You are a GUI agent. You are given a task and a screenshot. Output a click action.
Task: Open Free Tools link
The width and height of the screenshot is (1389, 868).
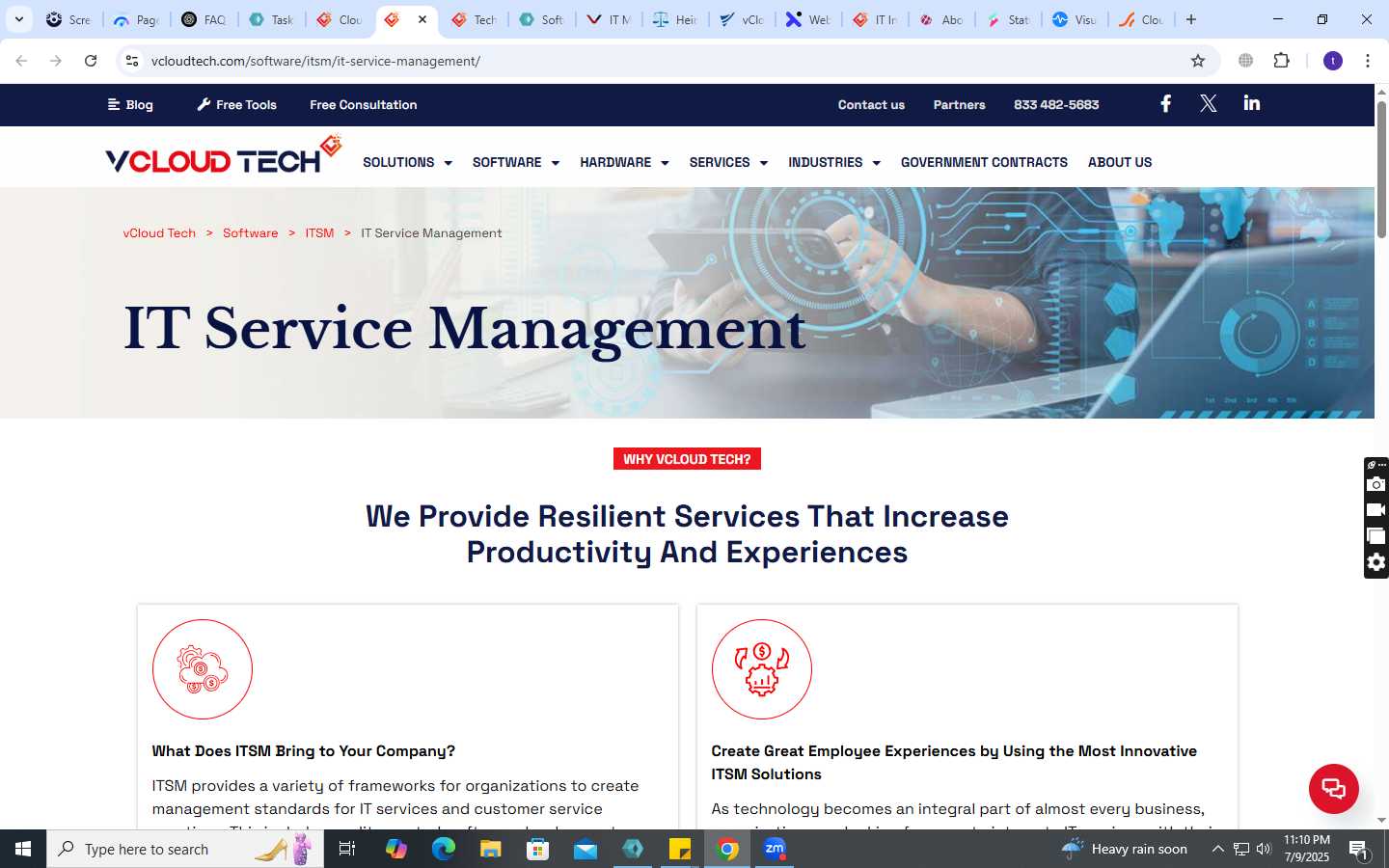tap(236, 104)
